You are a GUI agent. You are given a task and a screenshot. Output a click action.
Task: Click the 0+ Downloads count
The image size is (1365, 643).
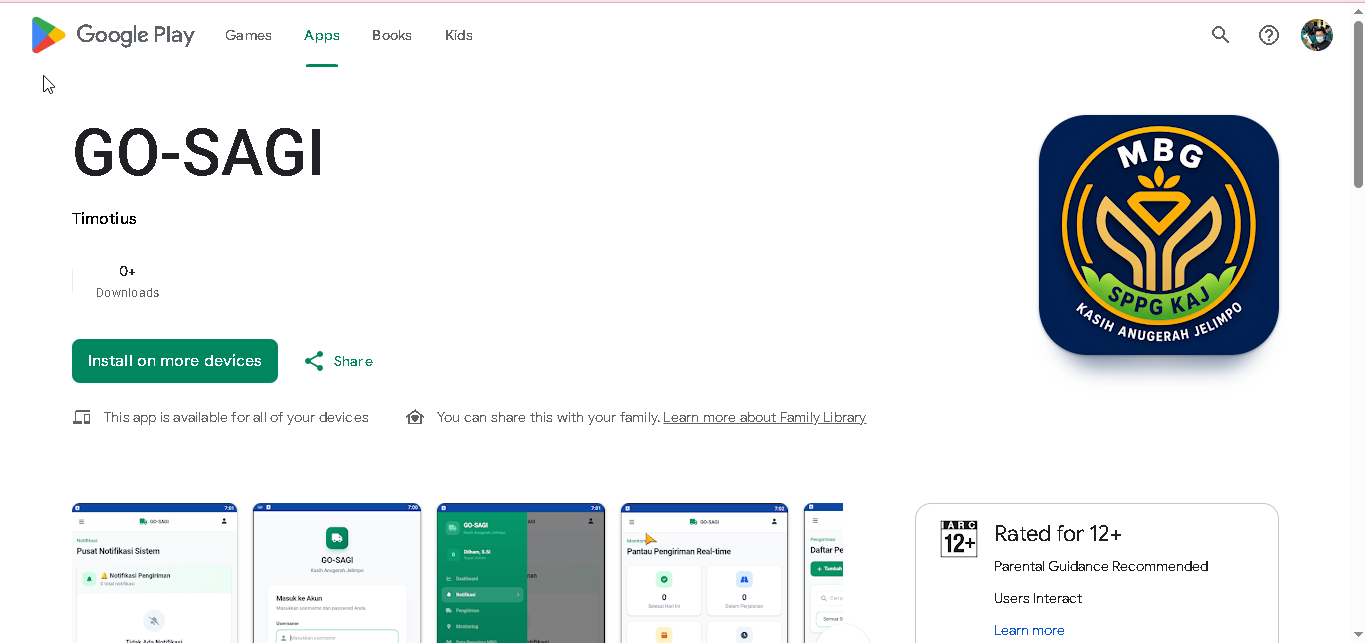(x=127, y=281)
